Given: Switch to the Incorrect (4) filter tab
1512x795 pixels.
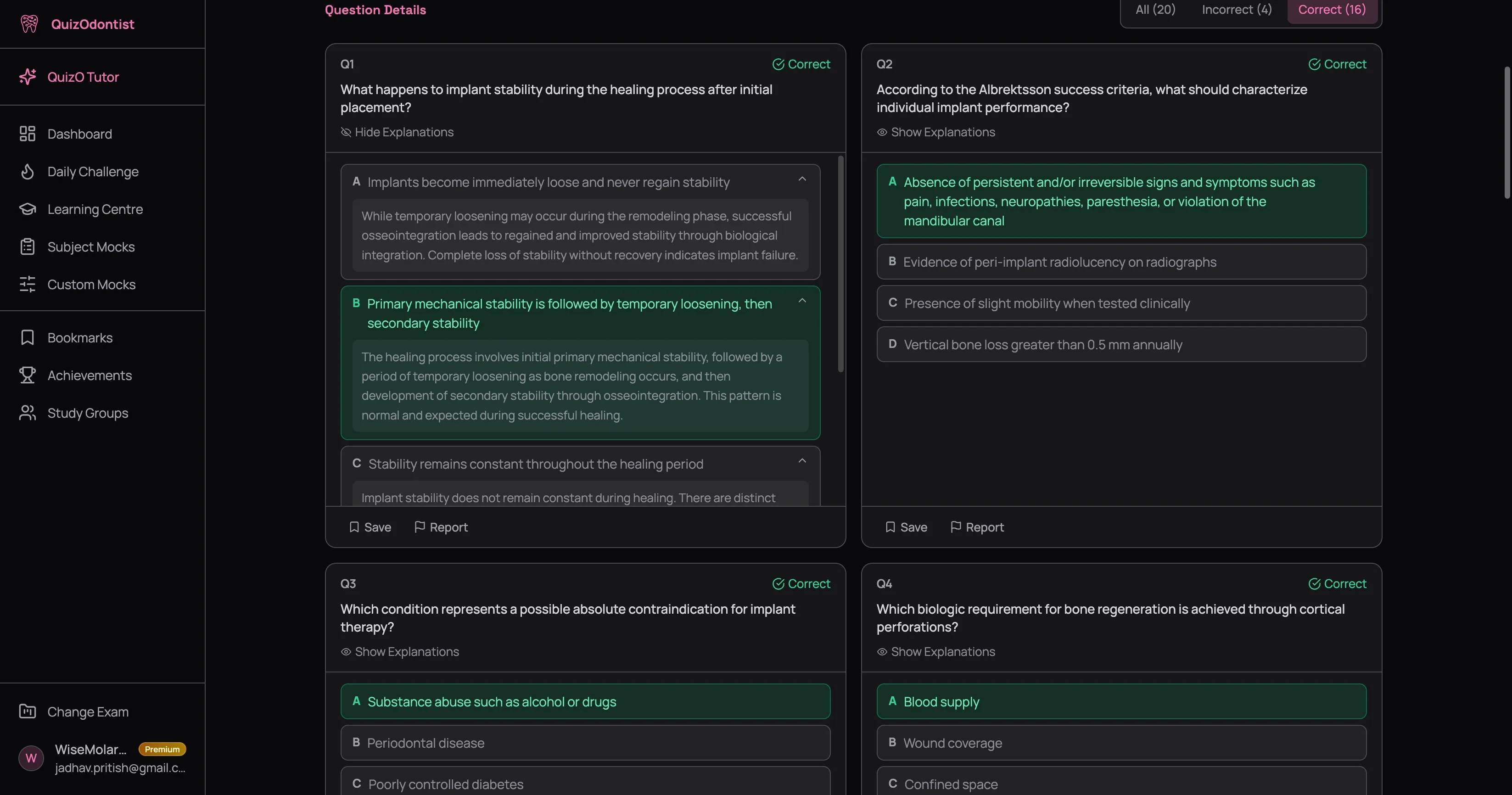Looking at the screenshot, I should (x=1236, y=9).
